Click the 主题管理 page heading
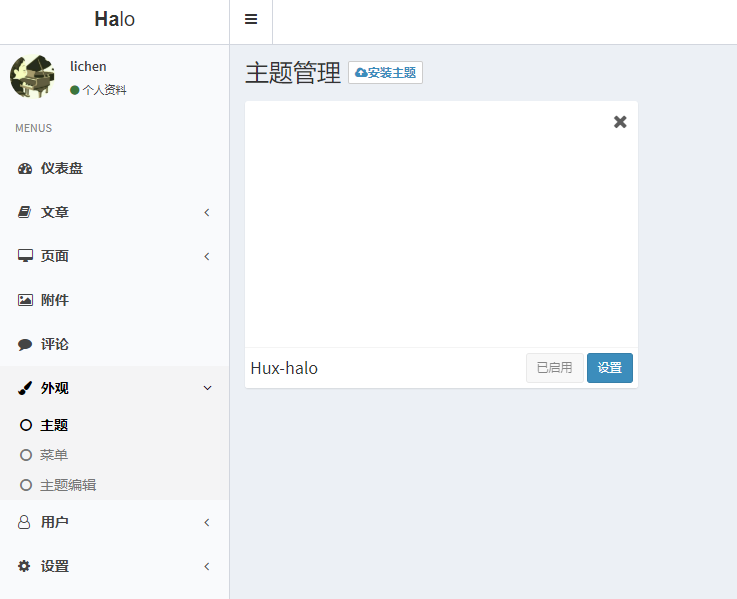The width and height of the screenshot is (737, 599). coord(293,73)
